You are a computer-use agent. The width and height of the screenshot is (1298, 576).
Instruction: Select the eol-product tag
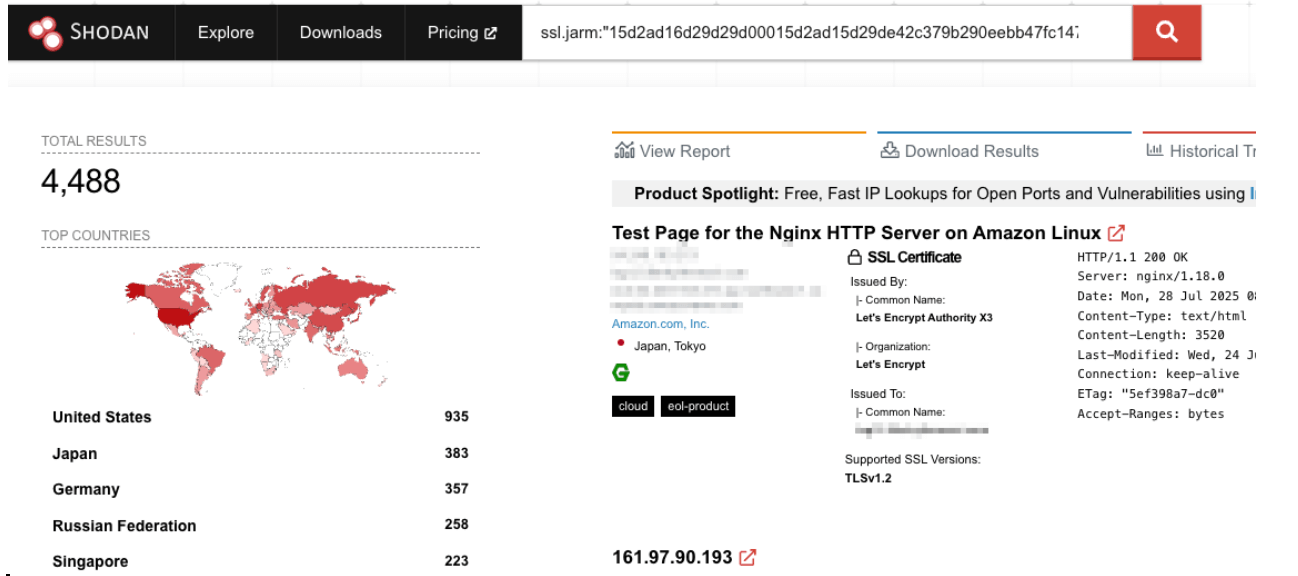coord(698,406)
